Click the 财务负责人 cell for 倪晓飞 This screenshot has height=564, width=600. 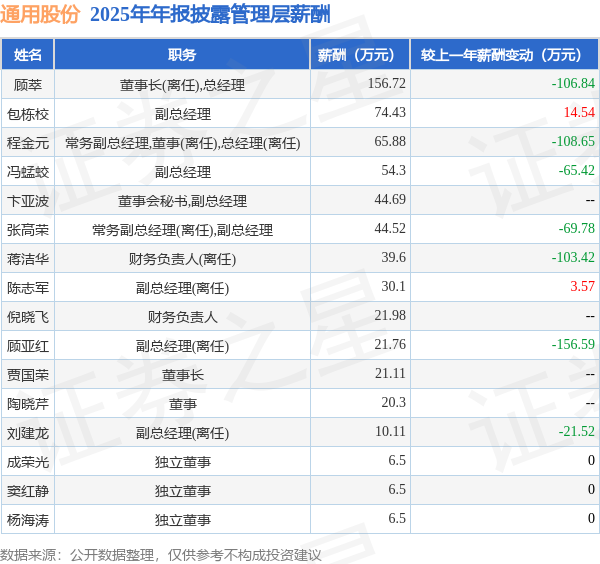click(182, 317)
